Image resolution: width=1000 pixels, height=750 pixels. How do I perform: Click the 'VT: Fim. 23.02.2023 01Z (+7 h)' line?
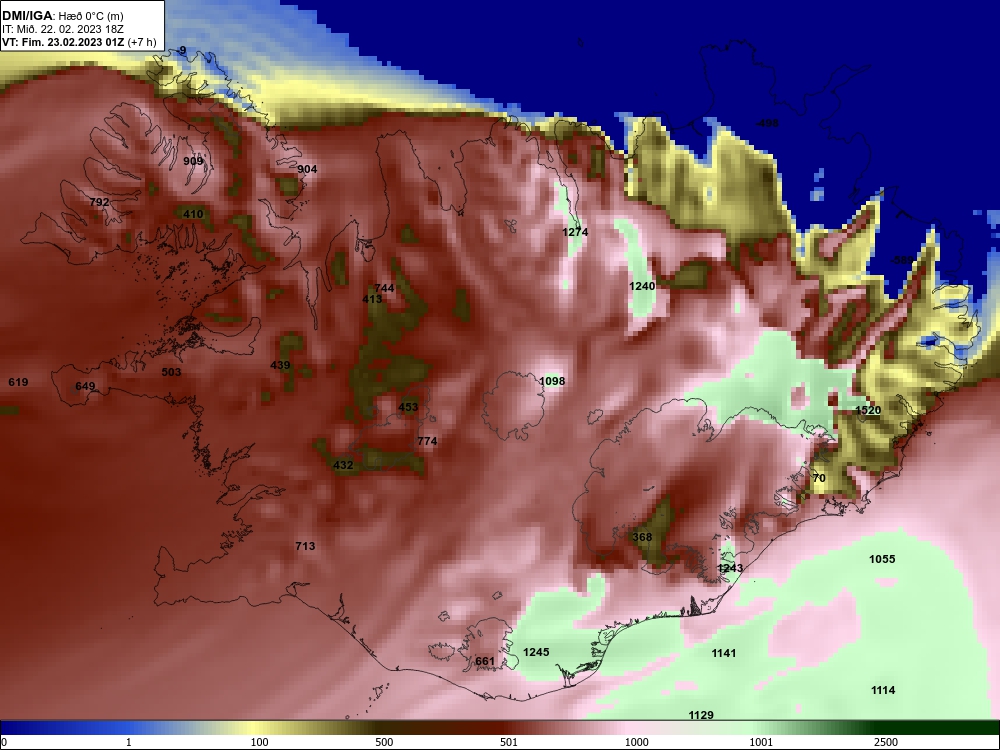pos(79,42)
